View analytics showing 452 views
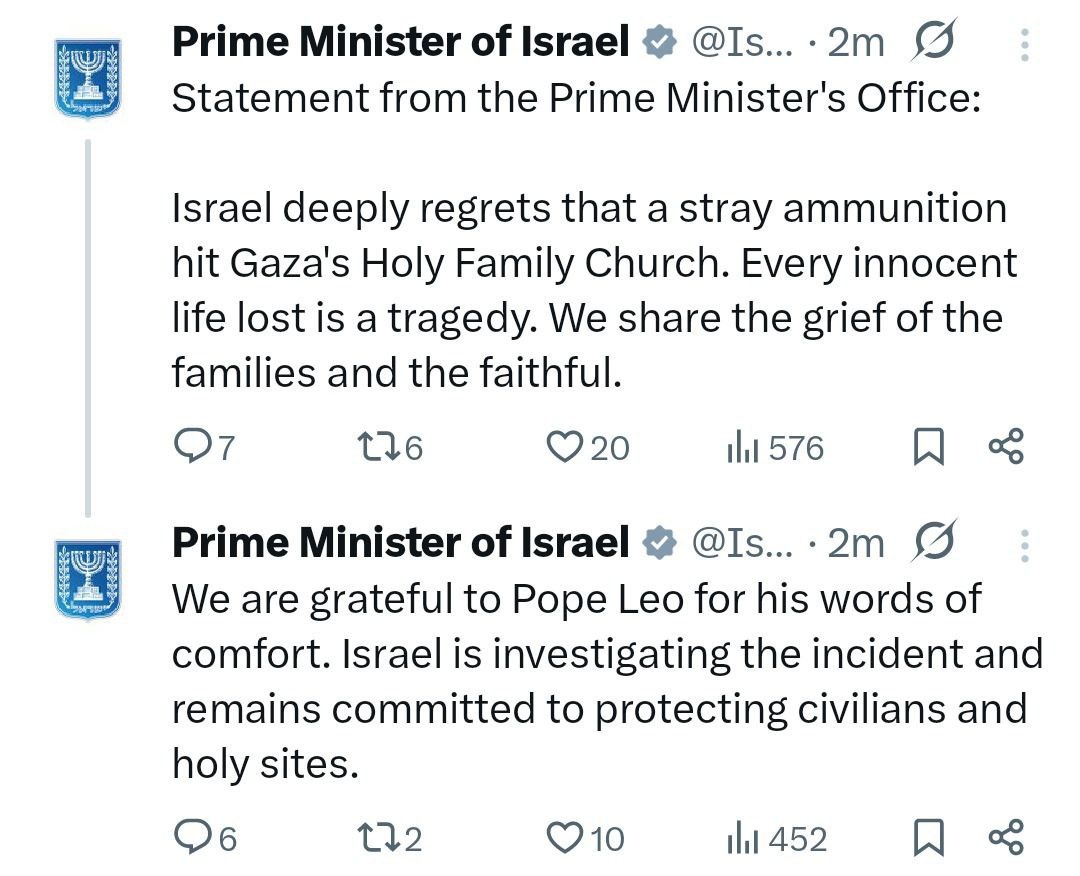 pyautogui.click(x=776, y=838)
